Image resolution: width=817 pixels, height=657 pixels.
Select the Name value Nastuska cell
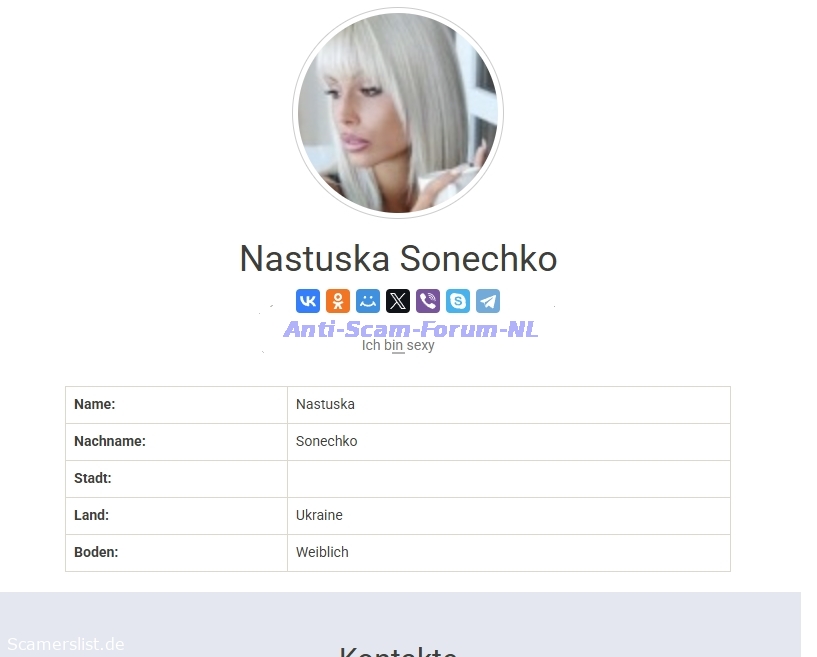pos(509,405)
